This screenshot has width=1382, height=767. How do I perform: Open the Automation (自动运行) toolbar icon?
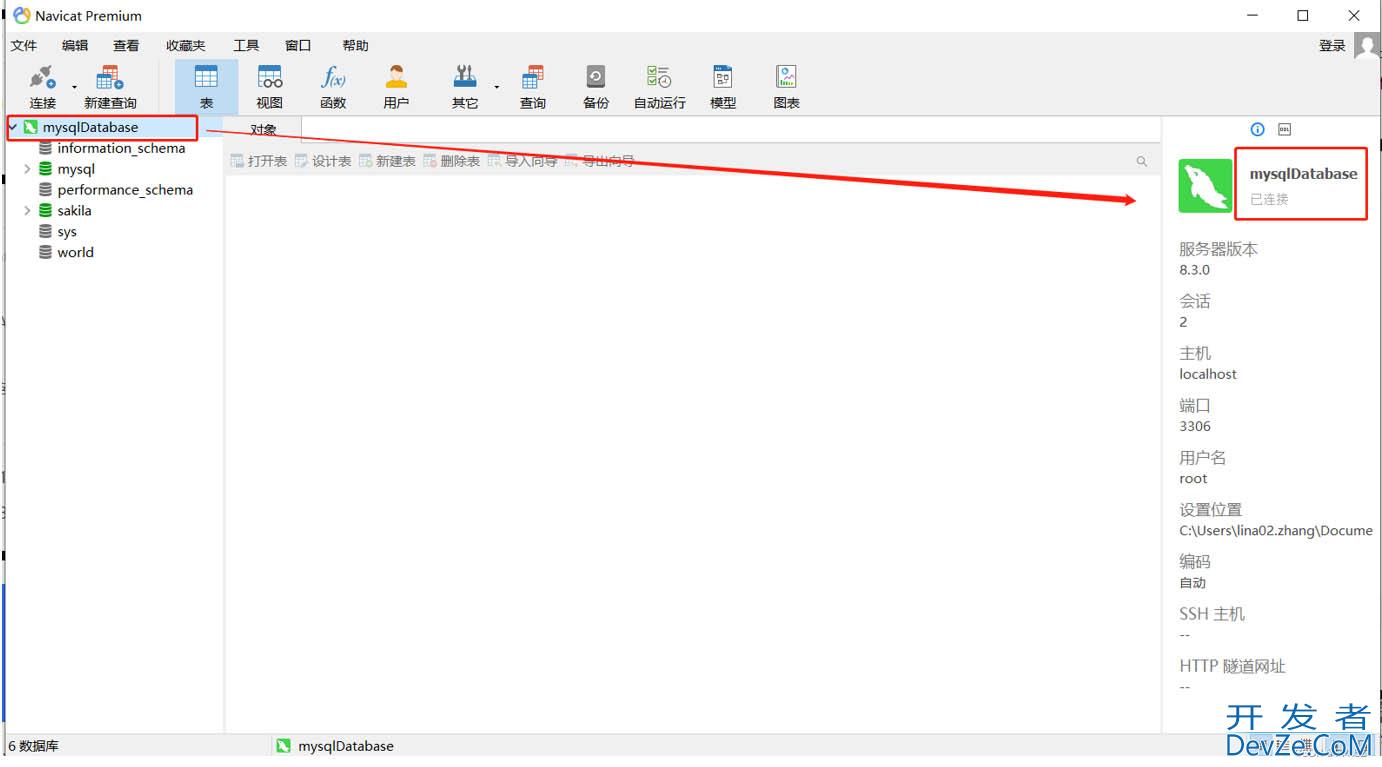(659, 78)
